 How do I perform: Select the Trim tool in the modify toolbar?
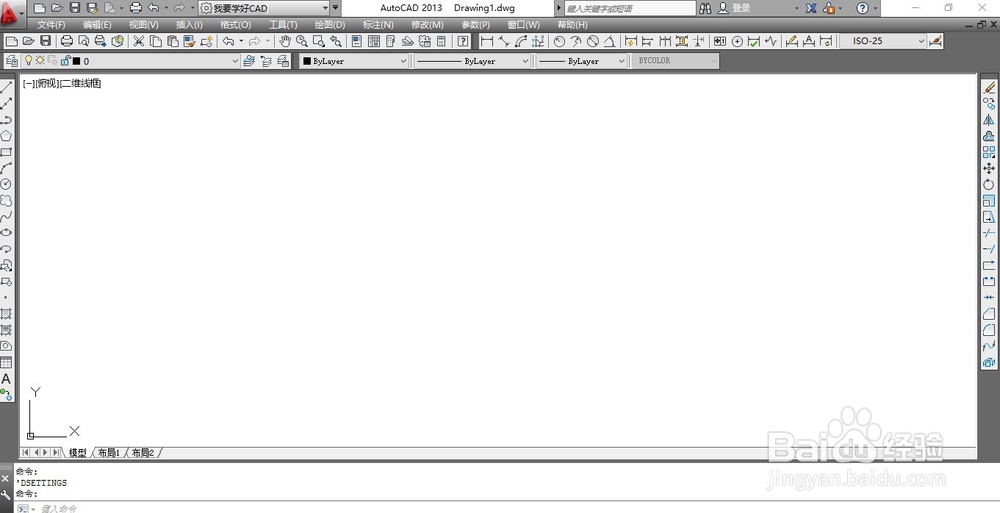[989, 233]
